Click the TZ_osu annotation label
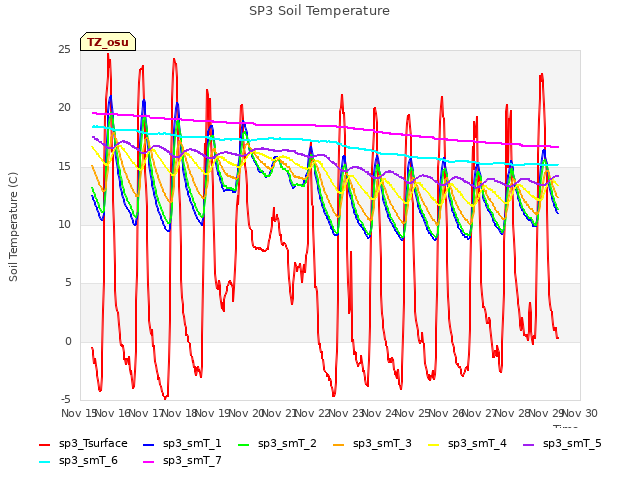 (x=108, y=42)
